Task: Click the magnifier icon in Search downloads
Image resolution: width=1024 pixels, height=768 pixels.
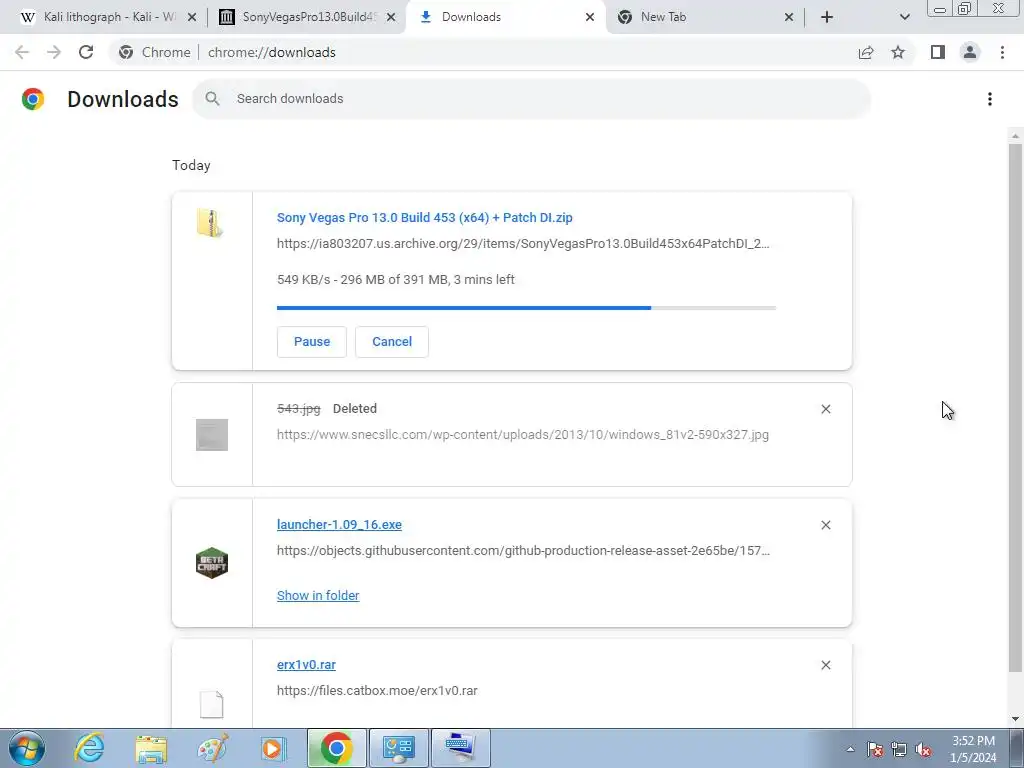Action: pos(212,99)
